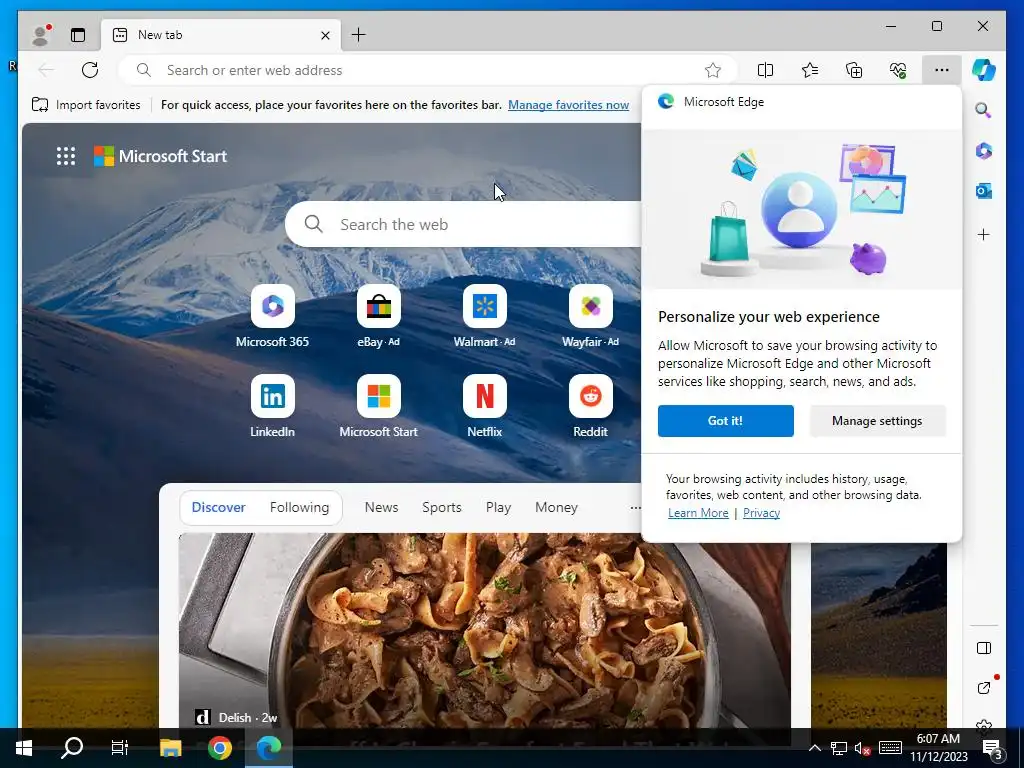Click Manage settings button
This screenshot has width=1024, height=768.
[877, 421]
